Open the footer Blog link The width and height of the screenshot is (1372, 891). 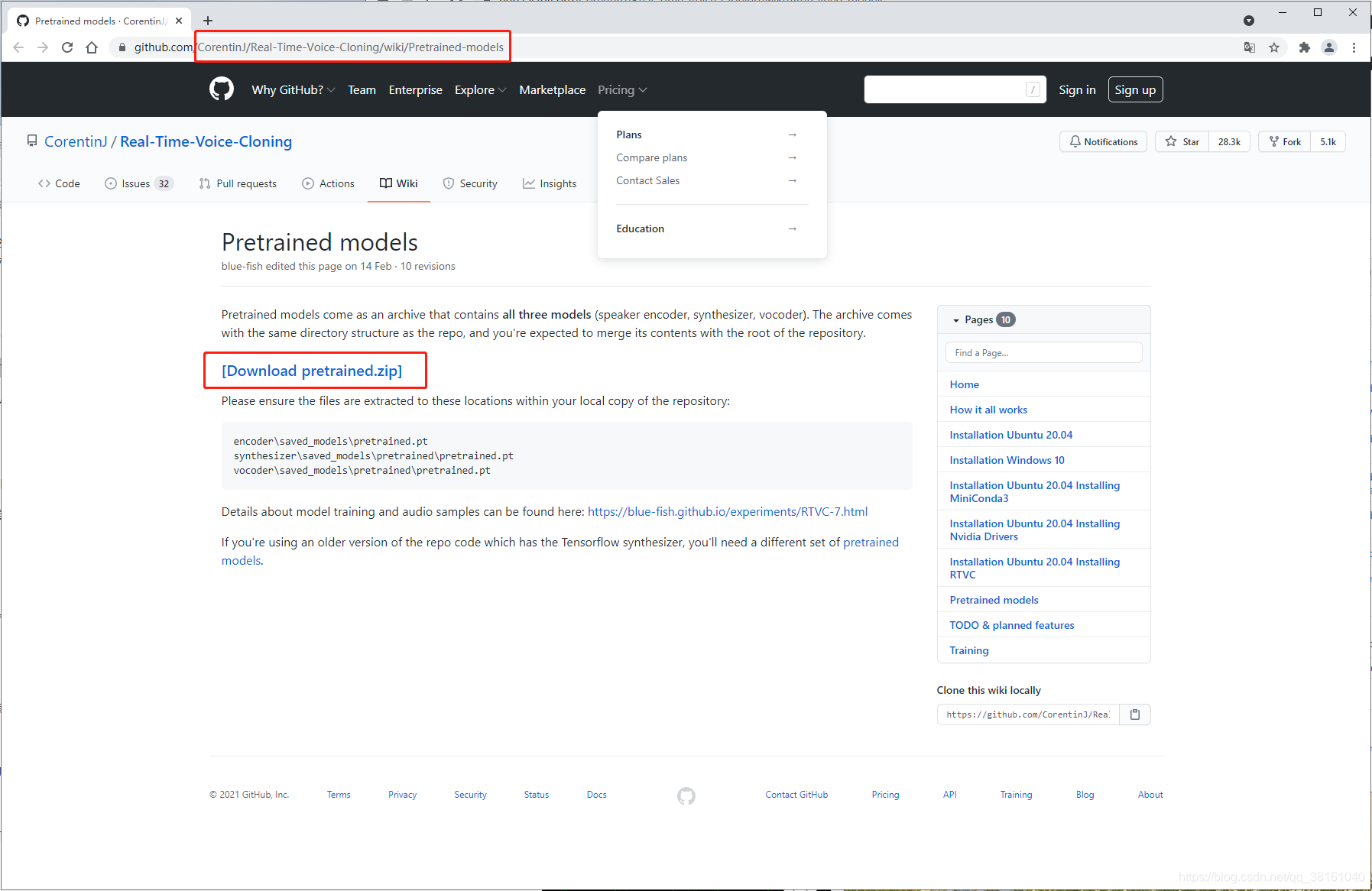pos(1085,795)
